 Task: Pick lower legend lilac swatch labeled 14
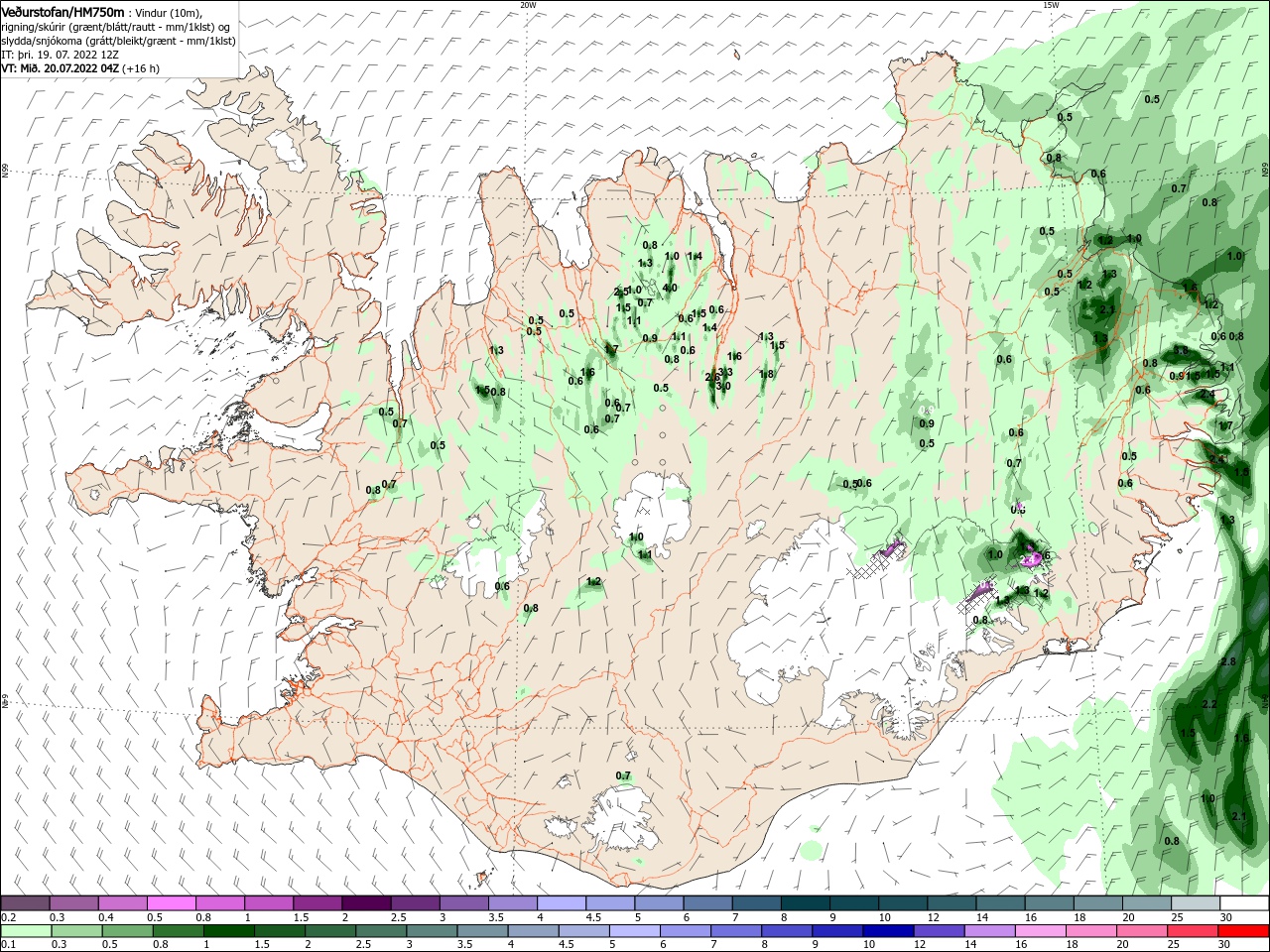[990, 931]
